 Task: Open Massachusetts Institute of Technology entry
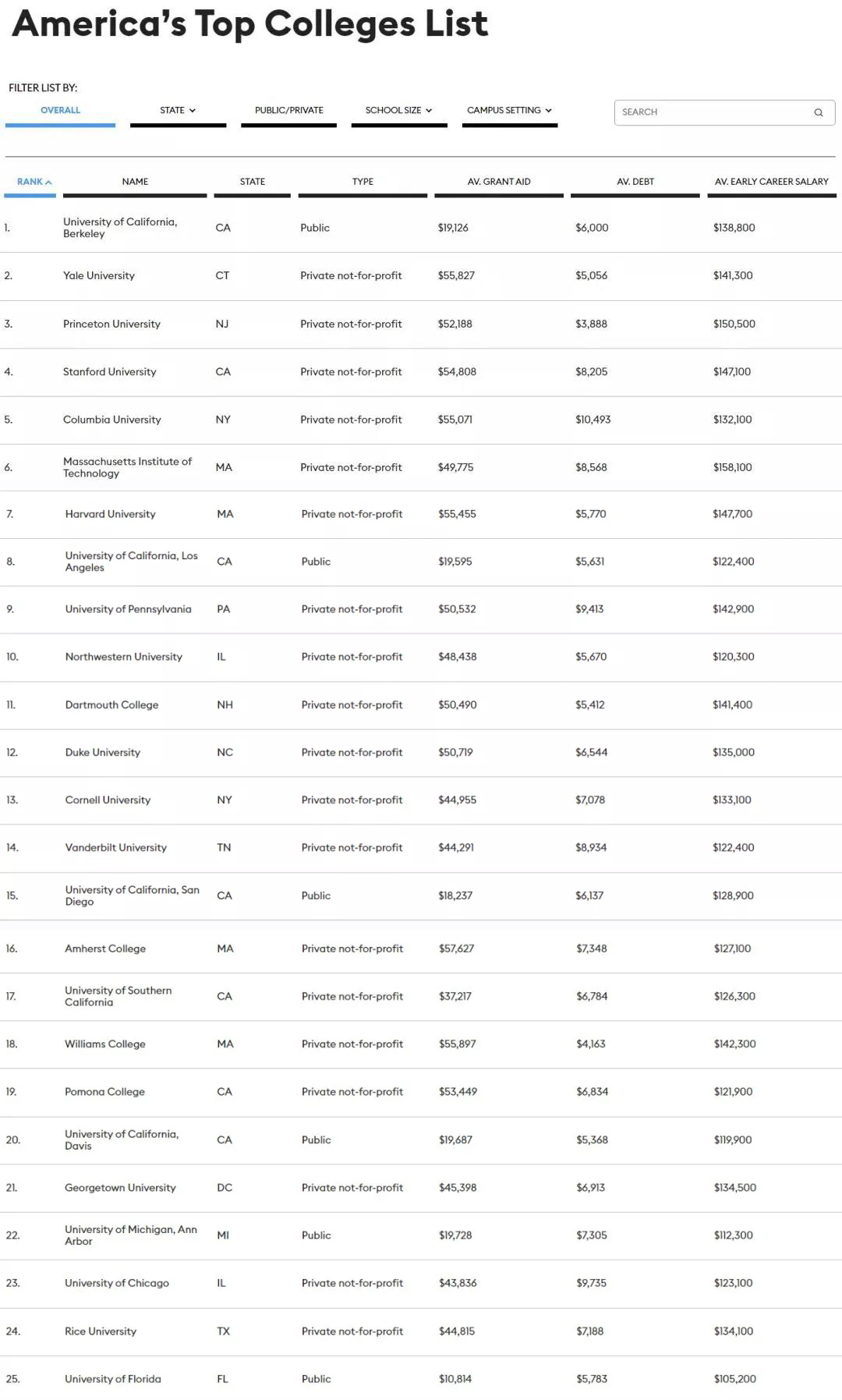(127, 467)
